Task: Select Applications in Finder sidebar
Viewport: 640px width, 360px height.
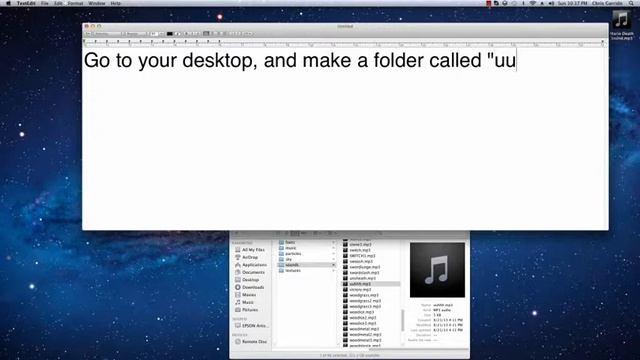Action: pyautogui.click(x=251, y=265)
